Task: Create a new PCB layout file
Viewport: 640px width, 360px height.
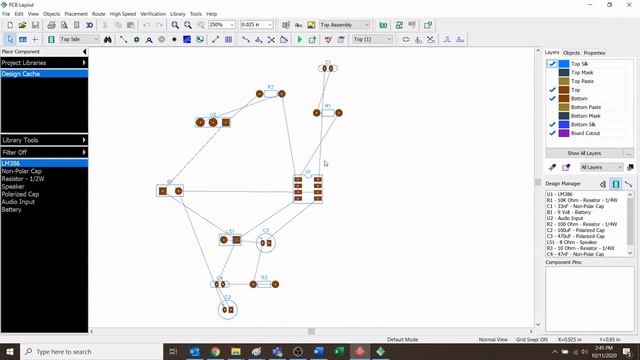Action: coord(10,25)
